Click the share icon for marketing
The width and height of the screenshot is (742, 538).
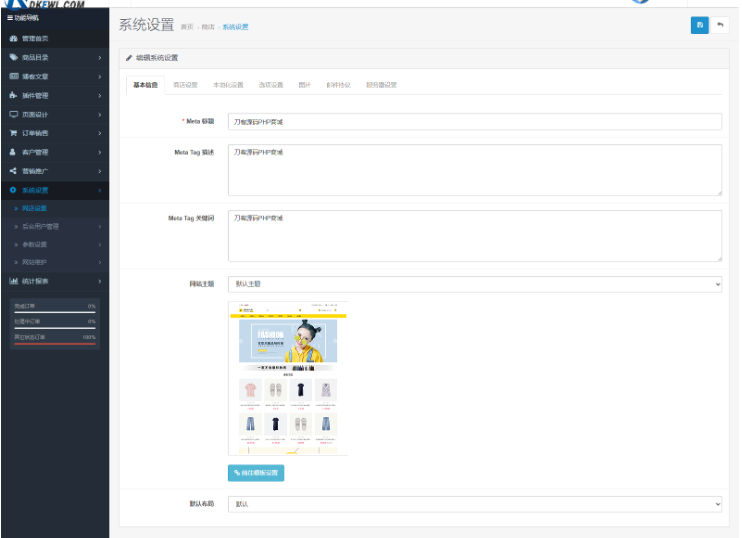click(13, 171)
